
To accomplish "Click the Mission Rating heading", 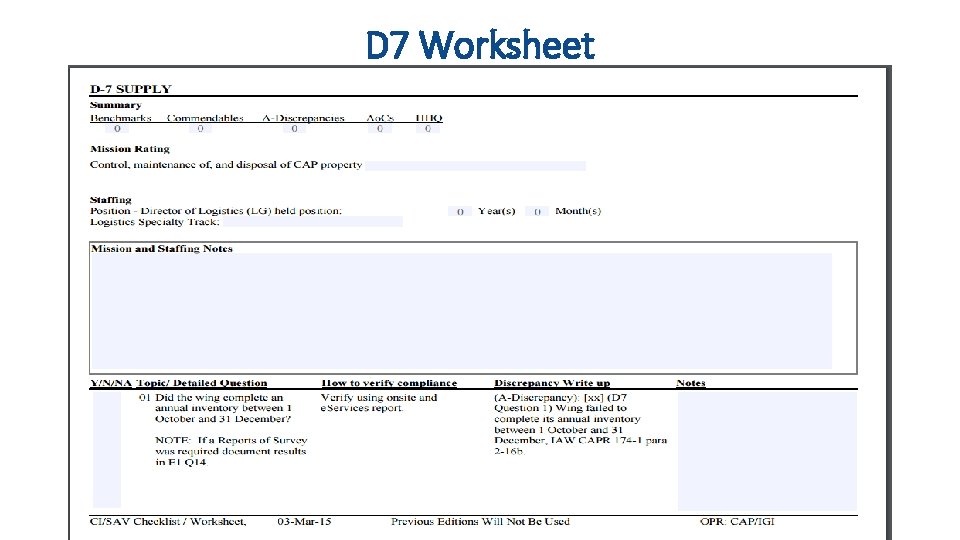I will pos(130,149).
